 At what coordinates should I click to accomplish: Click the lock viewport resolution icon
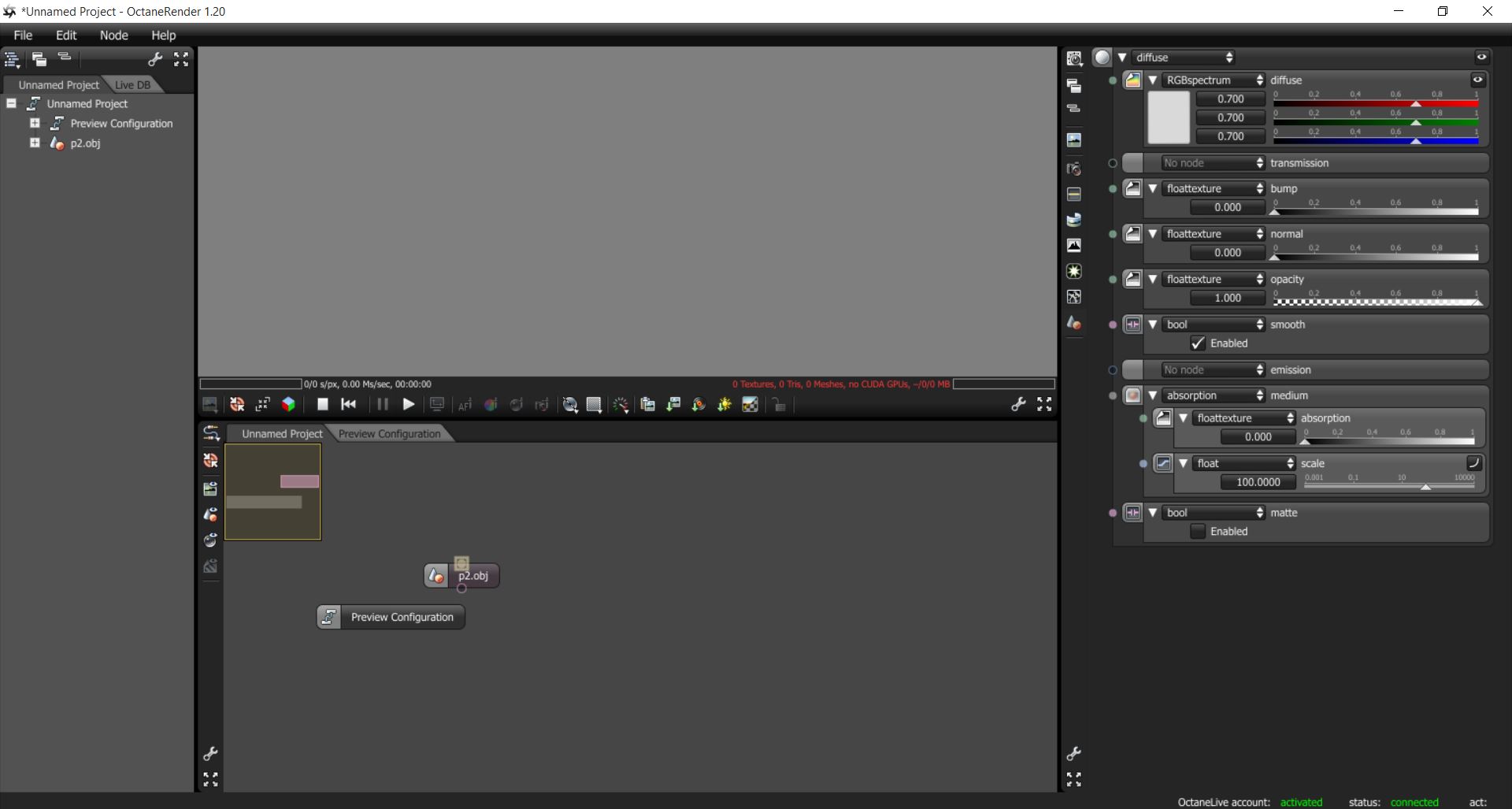point(779,405)
